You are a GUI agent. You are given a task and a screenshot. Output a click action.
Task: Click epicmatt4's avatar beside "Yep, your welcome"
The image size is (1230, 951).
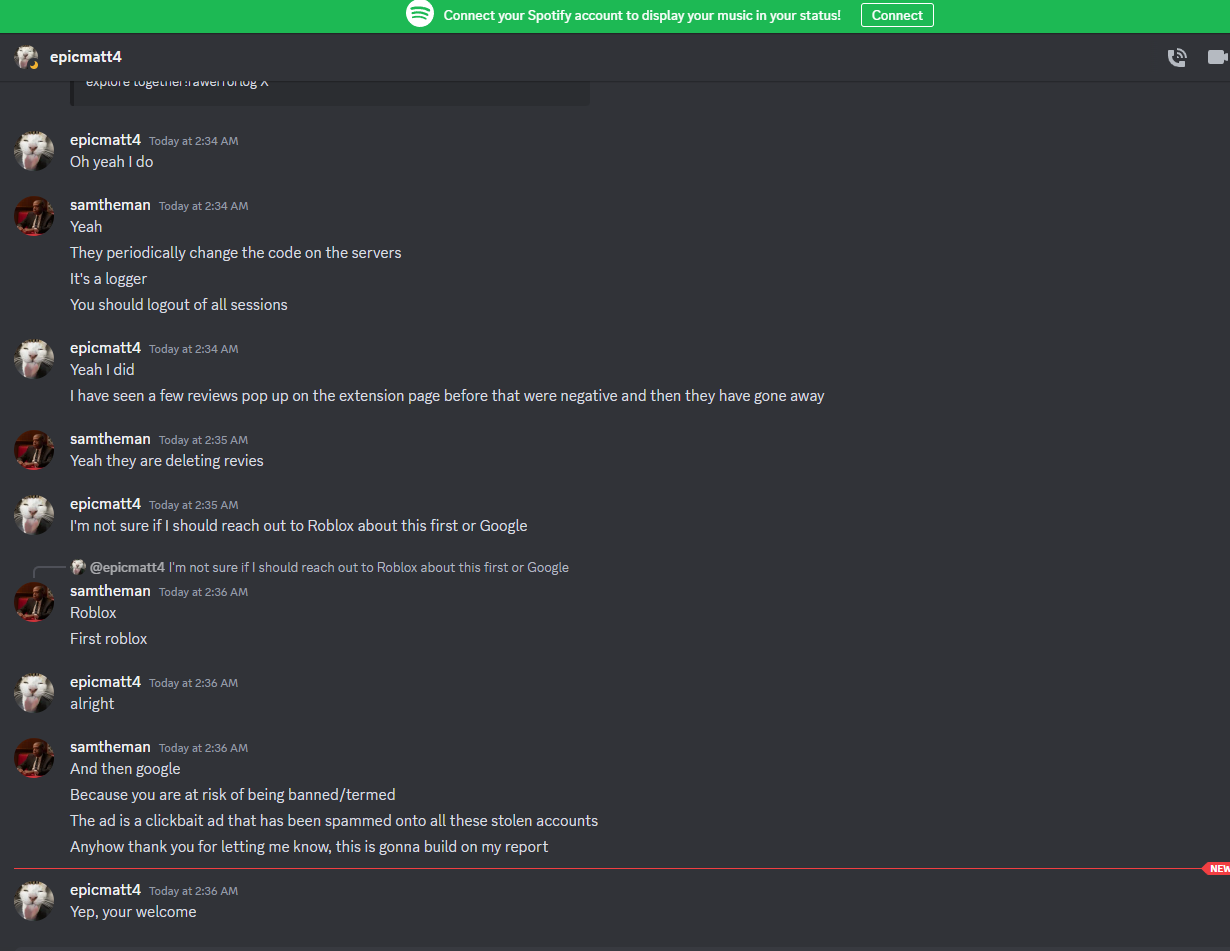[34, 901]
